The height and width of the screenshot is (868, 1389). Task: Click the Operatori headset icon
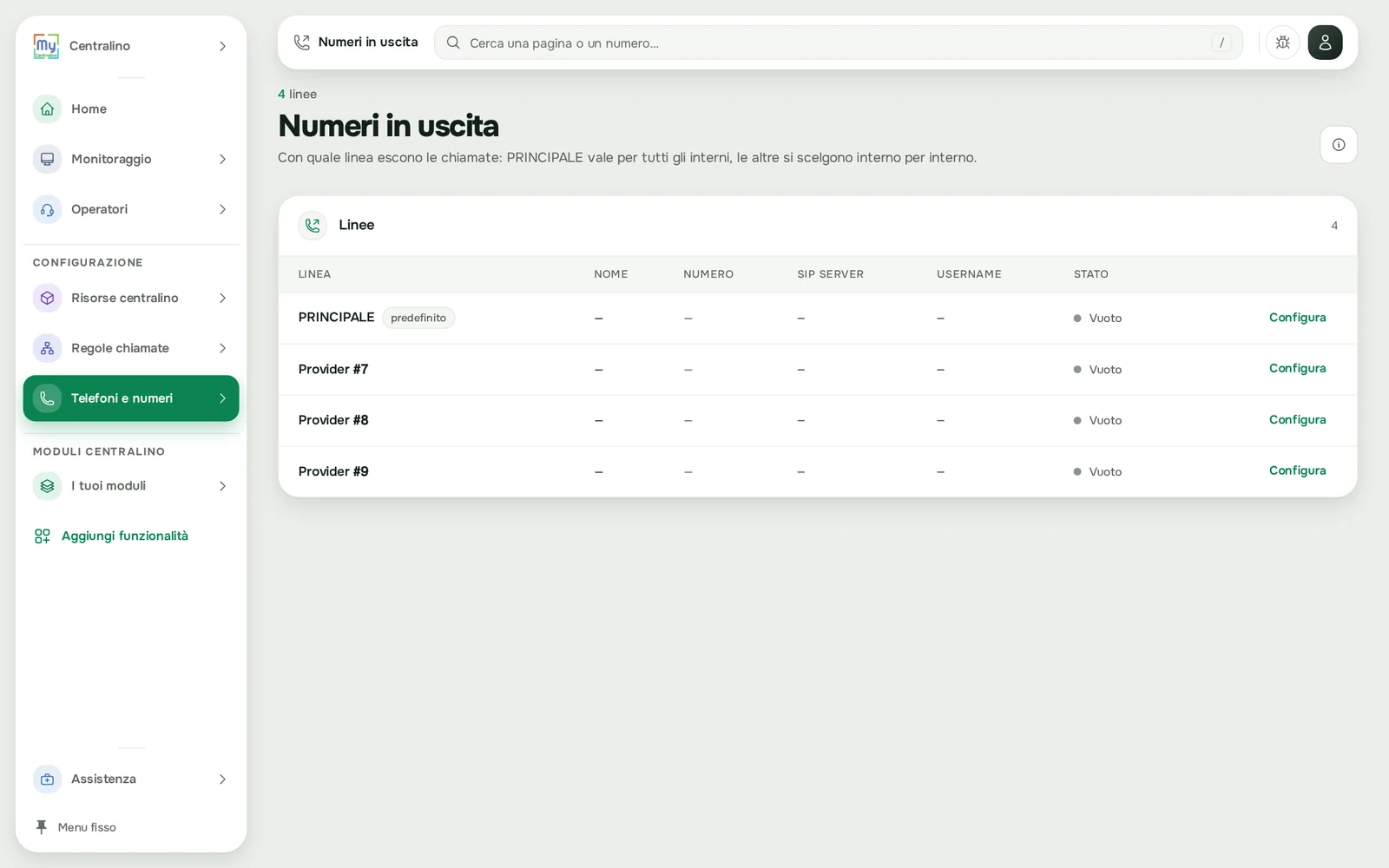click(47, 210)
